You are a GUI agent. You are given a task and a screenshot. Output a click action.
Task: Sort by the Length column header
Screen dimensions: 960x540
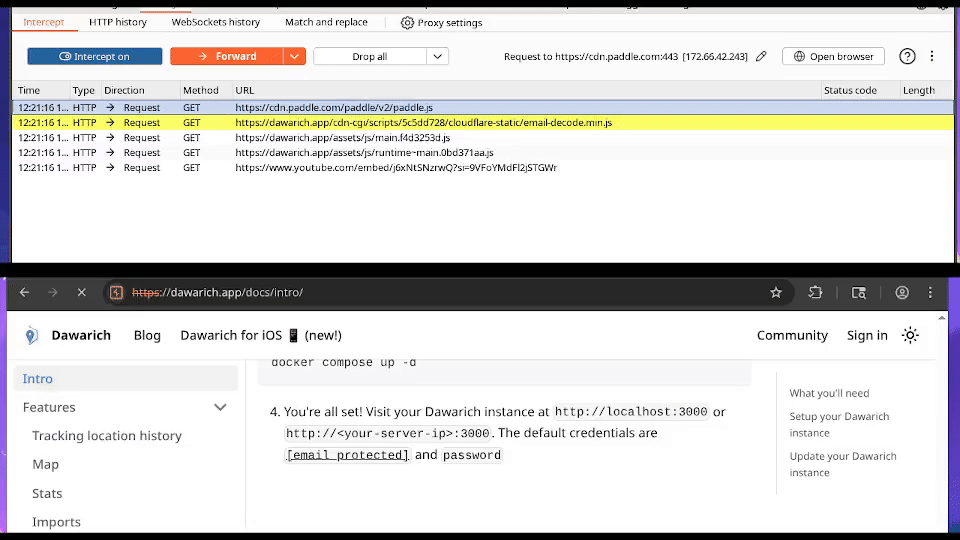(x=919, y=90)
